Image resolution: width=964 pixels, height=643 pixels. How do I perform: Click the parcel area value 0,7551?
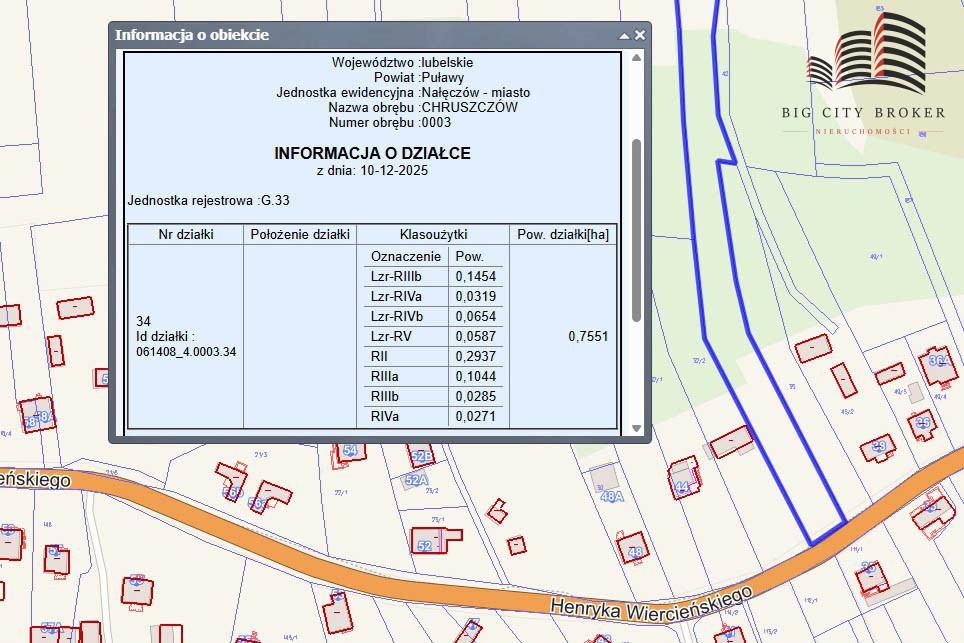[x=588, y=336]
